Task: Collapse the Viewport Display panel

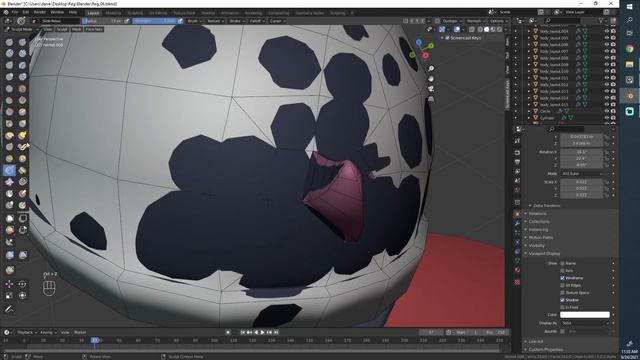Action: click(x=544, y=253)
